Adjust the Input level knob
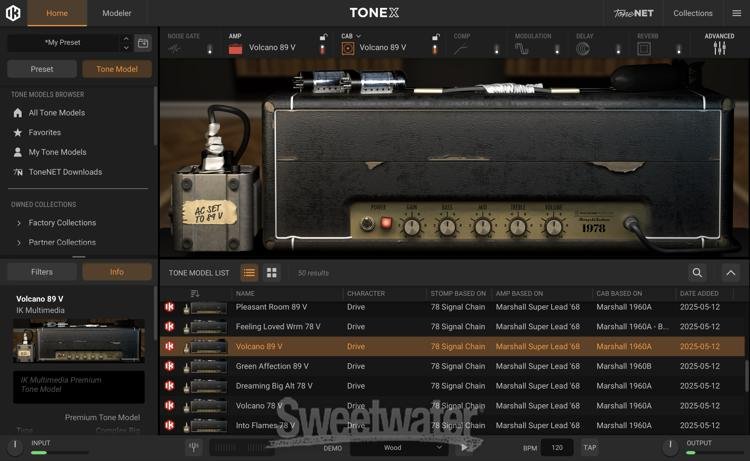Viewport: 750px width, 461px height. (14, 447)
